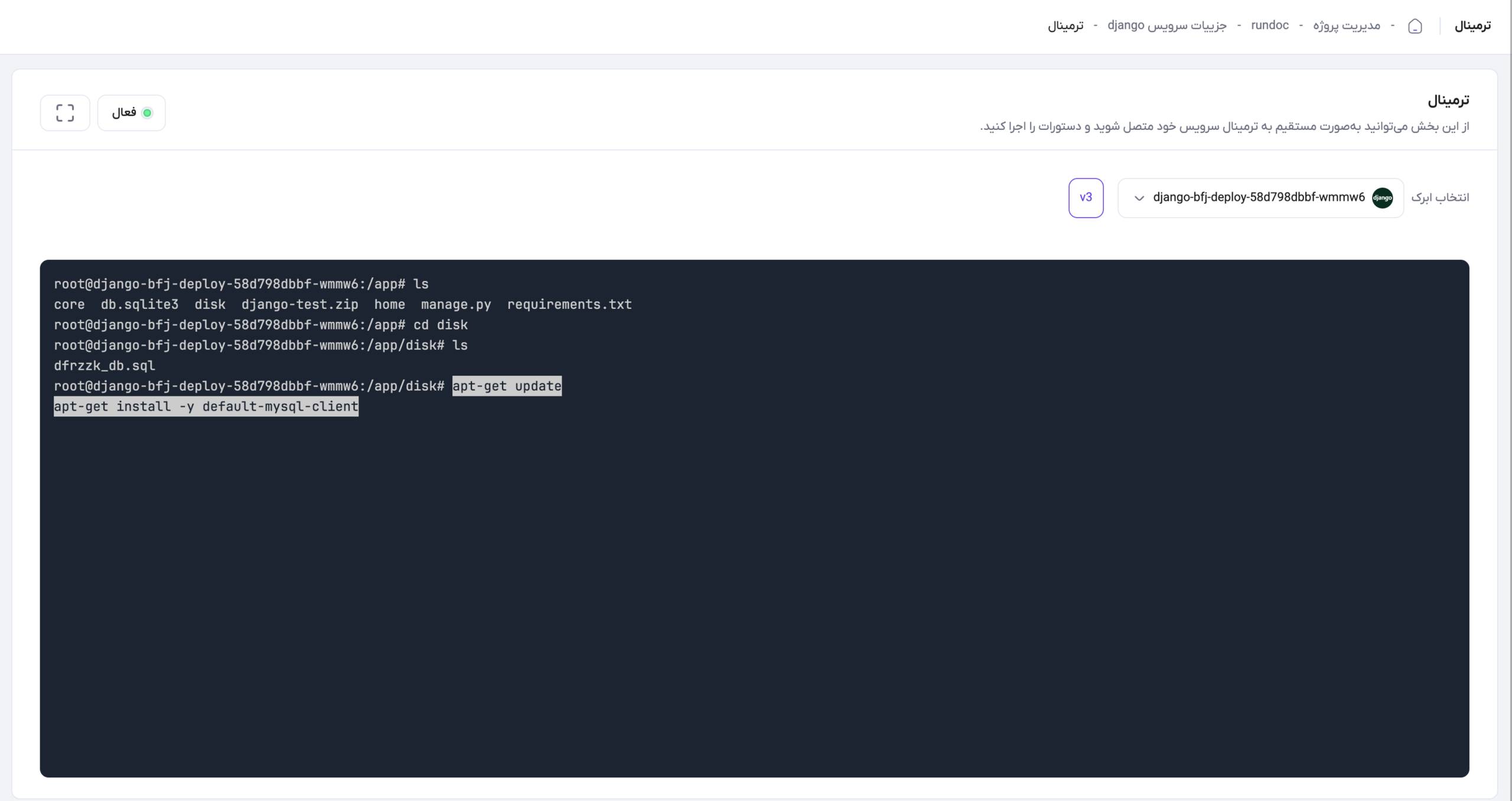Click the ترمینال page title in header
1512x801 pixels.
point(1472,25)
